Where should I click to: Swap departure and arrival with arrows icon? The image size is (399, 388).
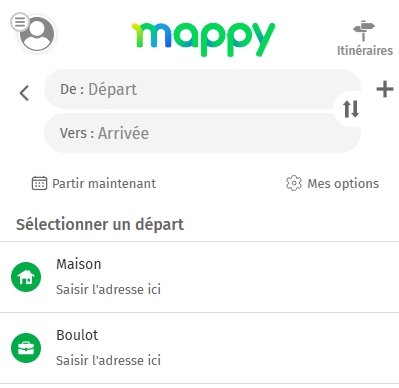351,109
